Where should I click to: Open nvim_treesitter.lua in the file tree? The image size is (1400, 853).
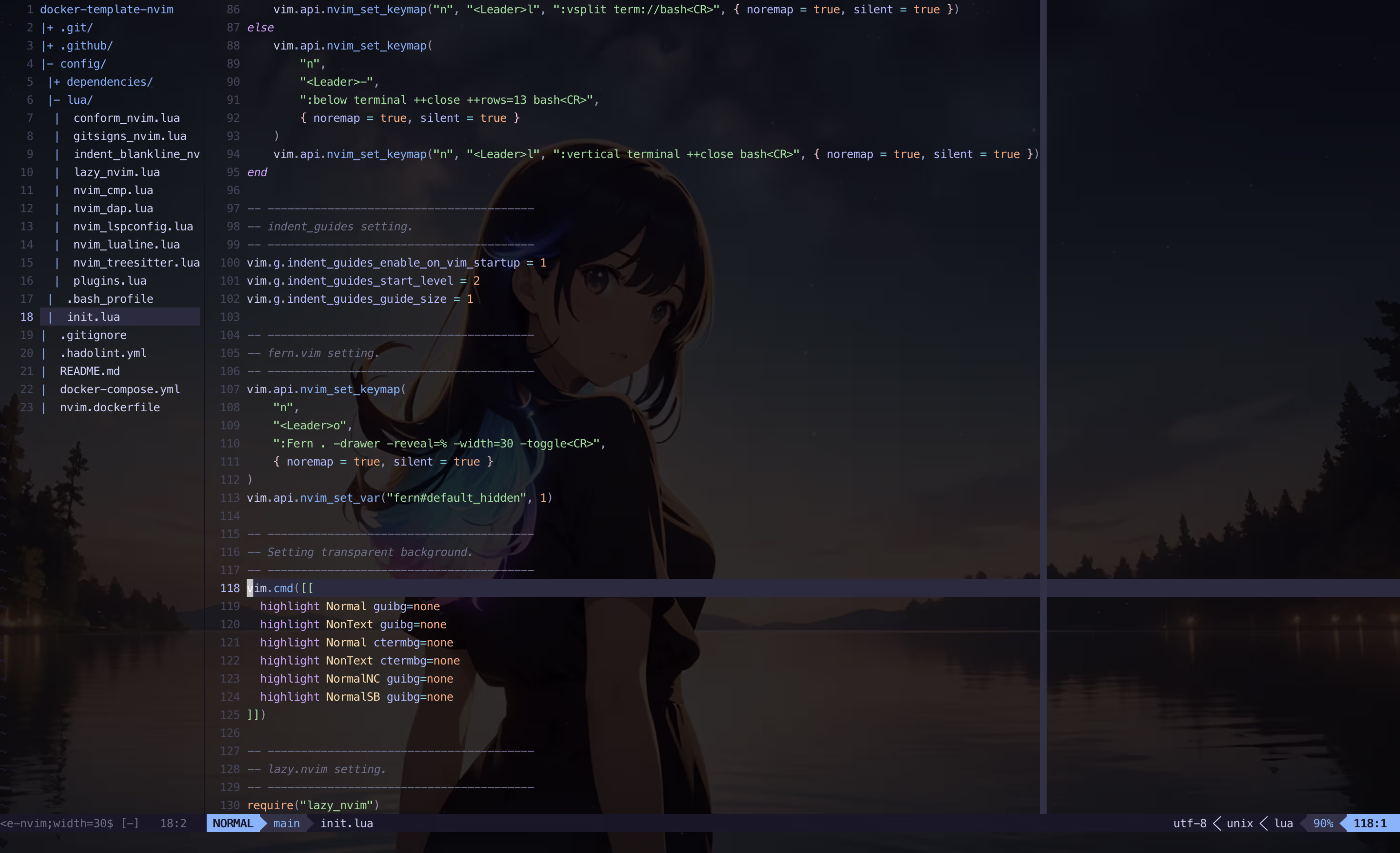tap(136, 262)
